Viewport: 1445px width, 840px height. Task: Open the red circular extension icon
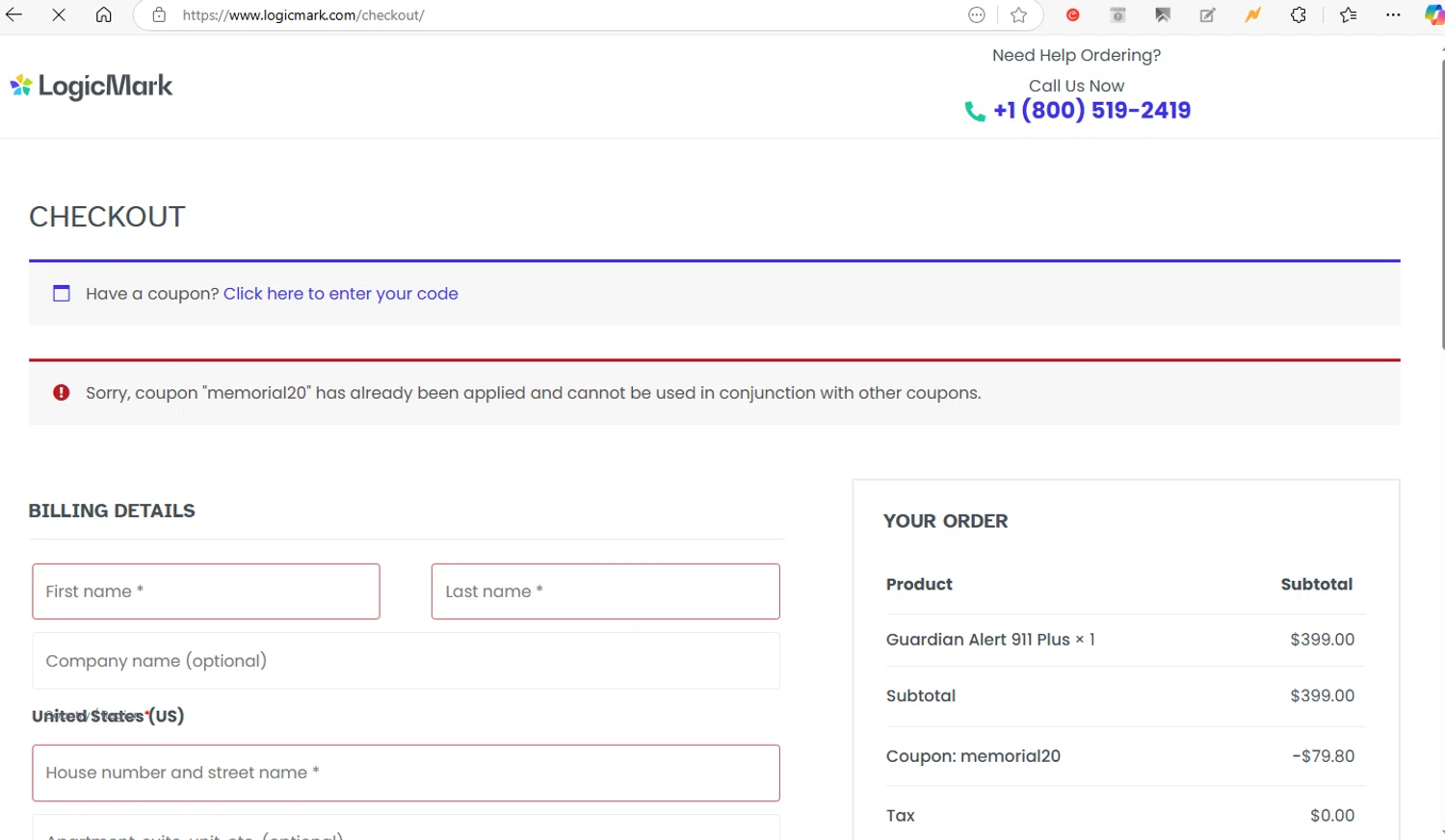tap(1073, 14)
